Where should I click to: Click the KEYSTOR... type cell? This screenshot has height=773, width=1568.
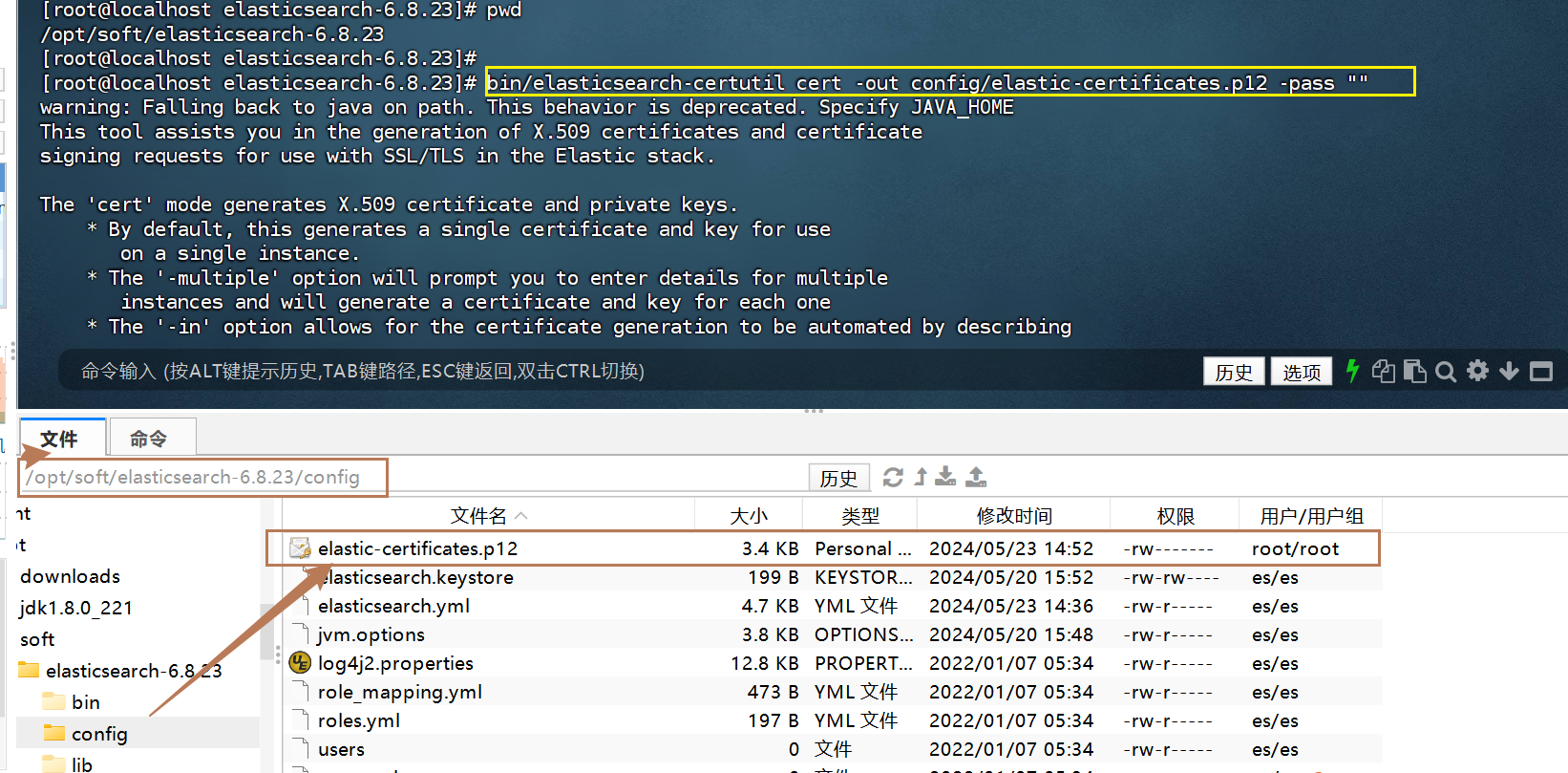[x=863, y=577]
